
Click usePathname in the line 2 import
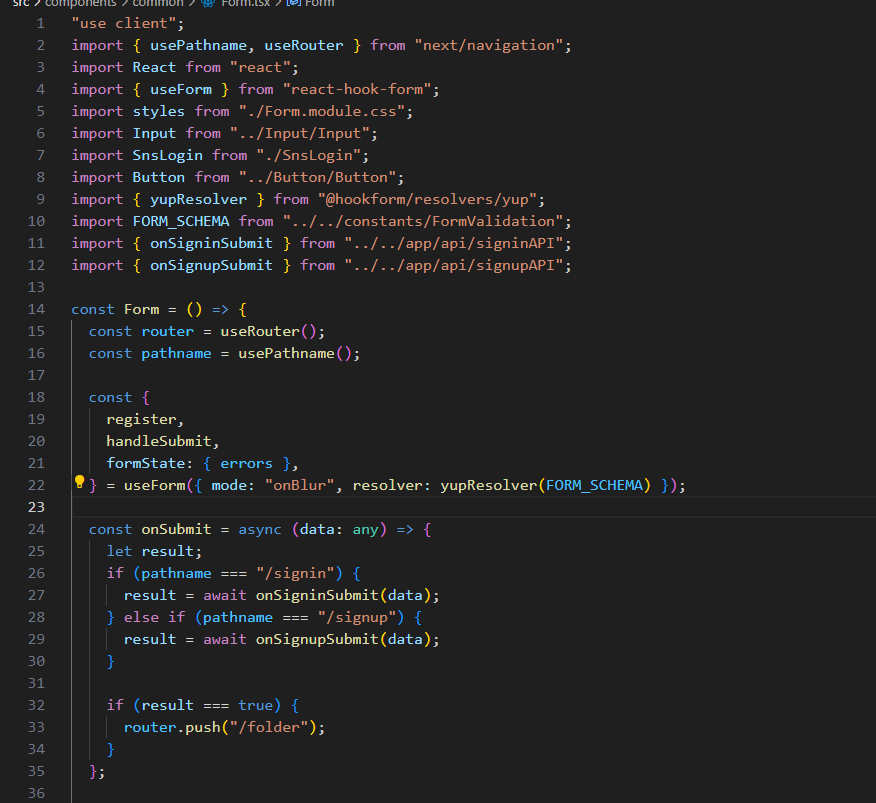click(x=198, y=45)
